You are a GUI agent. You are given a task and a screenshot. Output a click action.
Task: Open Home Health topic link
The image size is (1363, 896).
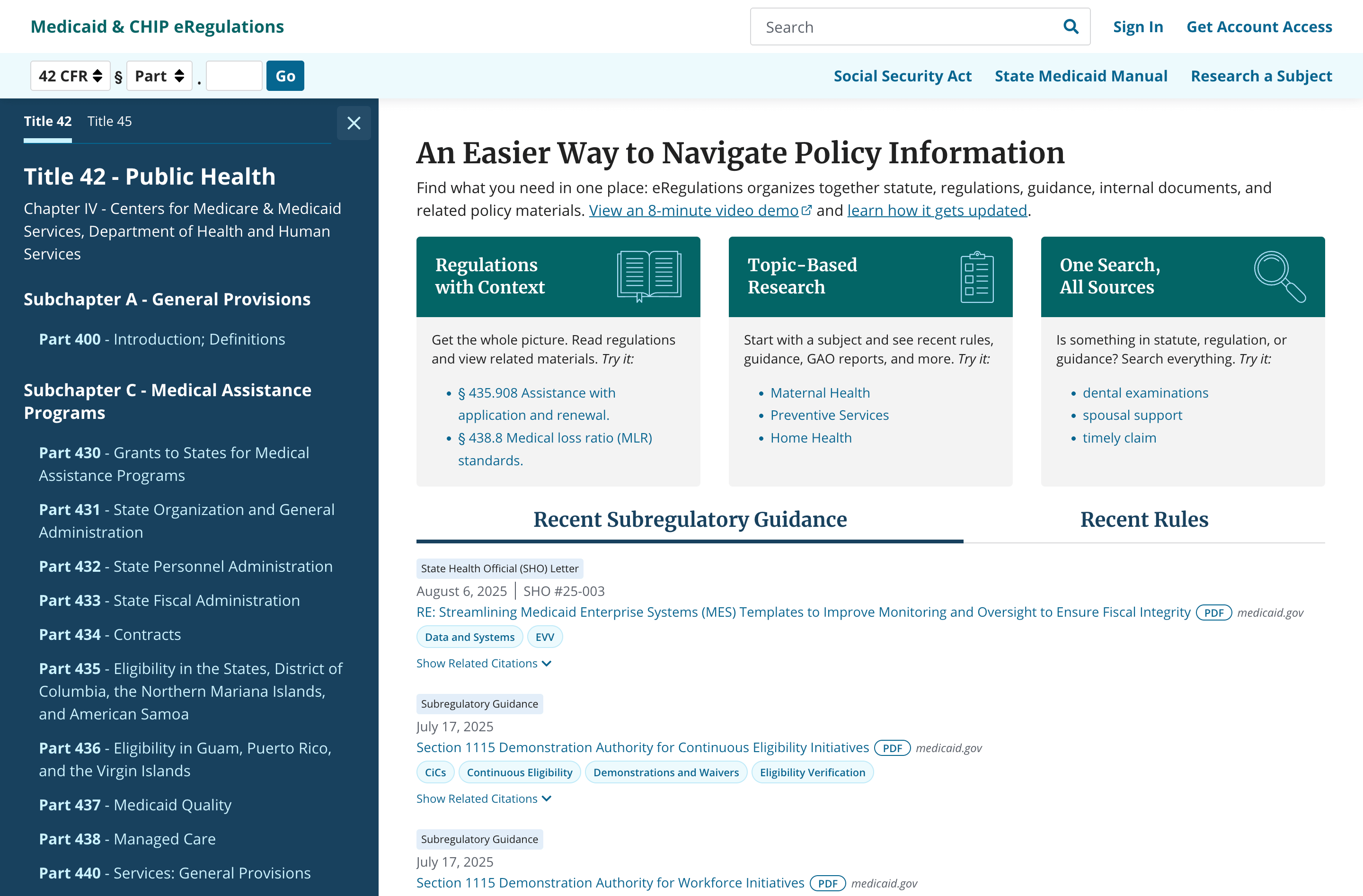pyautogui.click(x=810, y=438)
